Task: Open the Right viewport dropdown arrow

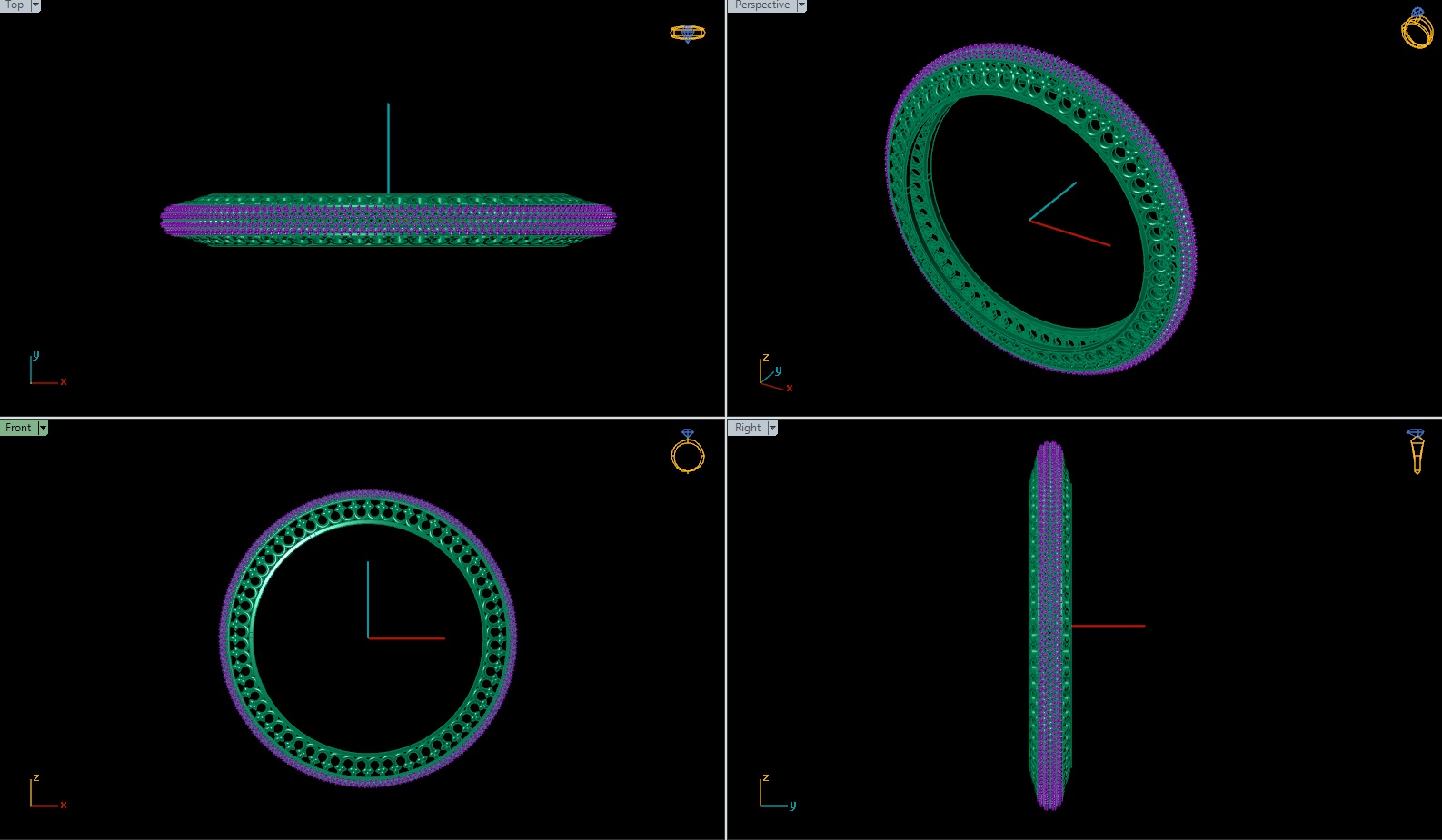Action: coord(772,428)
